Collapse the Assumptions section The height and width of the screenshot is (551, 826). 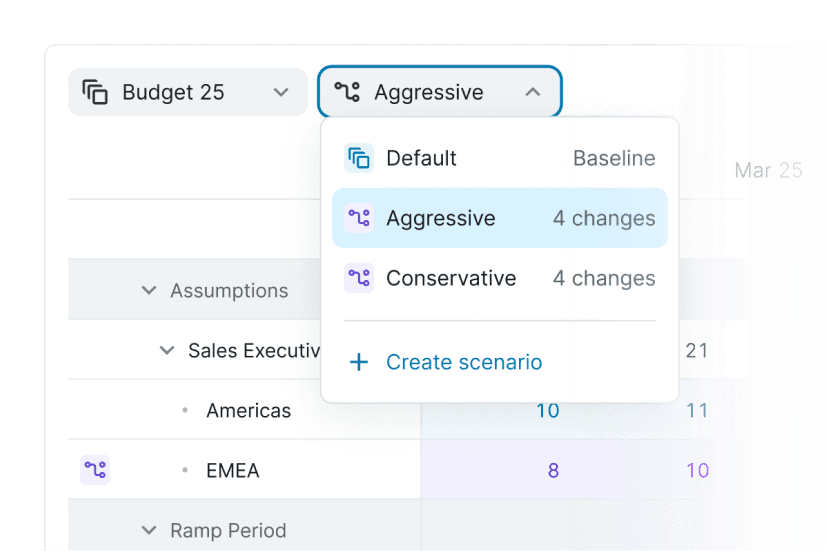tap(149, 291)
